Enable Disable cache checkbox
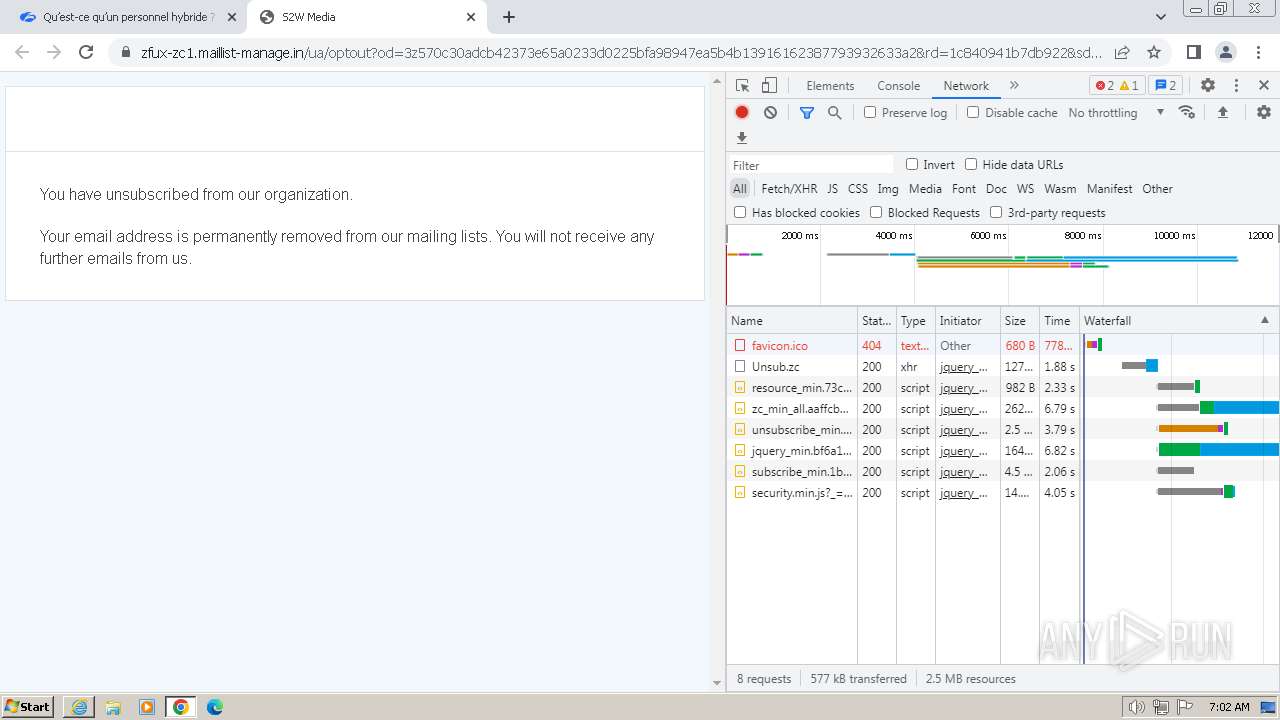Image resolution: width=1280 pixels, height=720 pixels. [973, 112]
